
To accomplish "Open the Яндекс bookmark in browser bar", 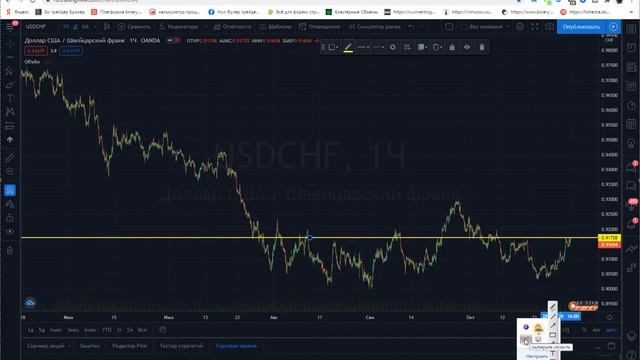I will 18,12.
